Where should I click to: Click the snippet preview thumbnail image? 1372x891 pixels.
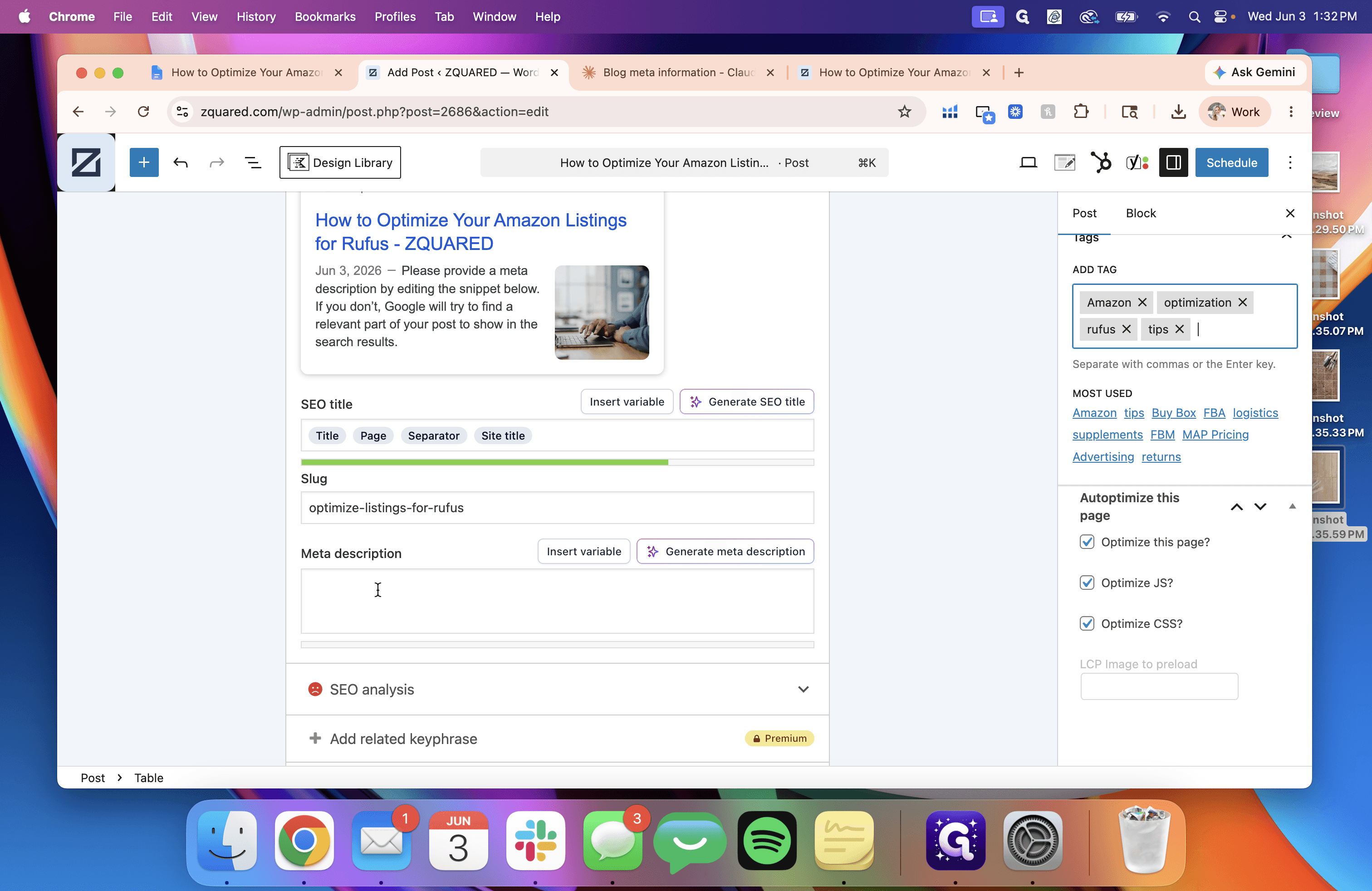tap(601, 313)
